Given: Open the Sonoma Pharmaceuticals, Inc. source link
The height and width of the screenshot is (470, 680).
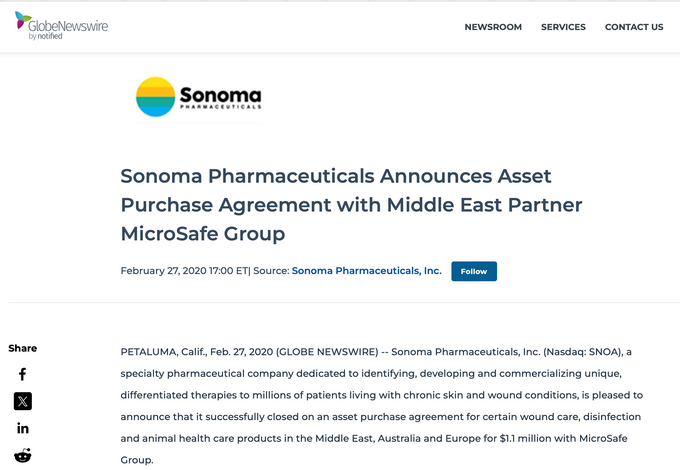Looking at the screenshot, I should click(366, 271).
